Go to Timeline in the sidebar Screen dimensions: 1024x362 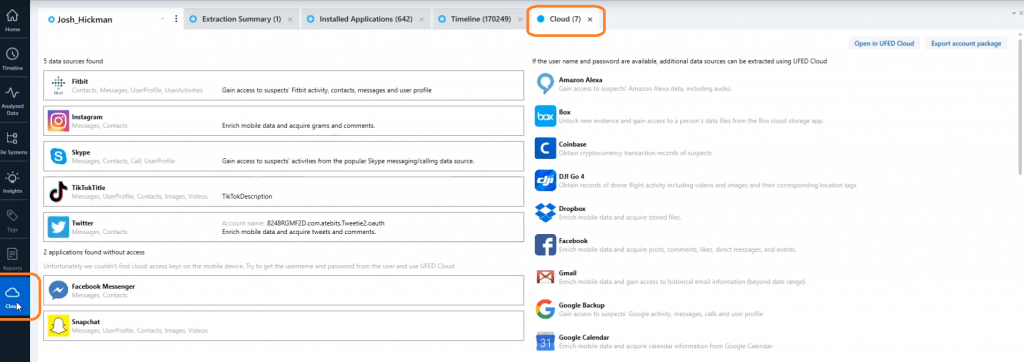click(x=12, y=59)
